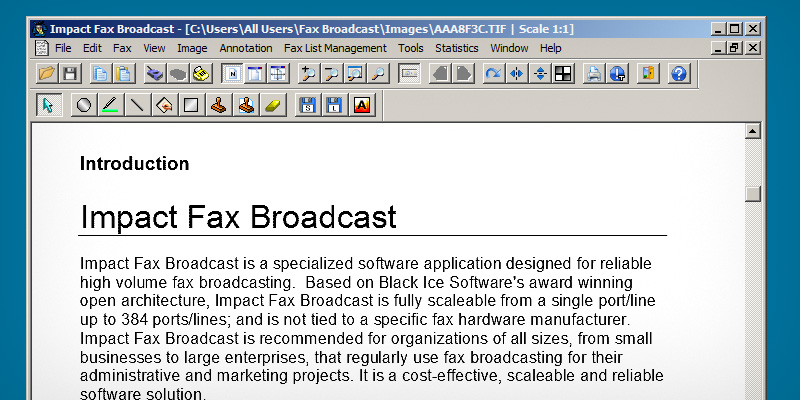Open the Fax List Management menu
The width and height of the screenshot is (800, 400).
click(335, 48)
